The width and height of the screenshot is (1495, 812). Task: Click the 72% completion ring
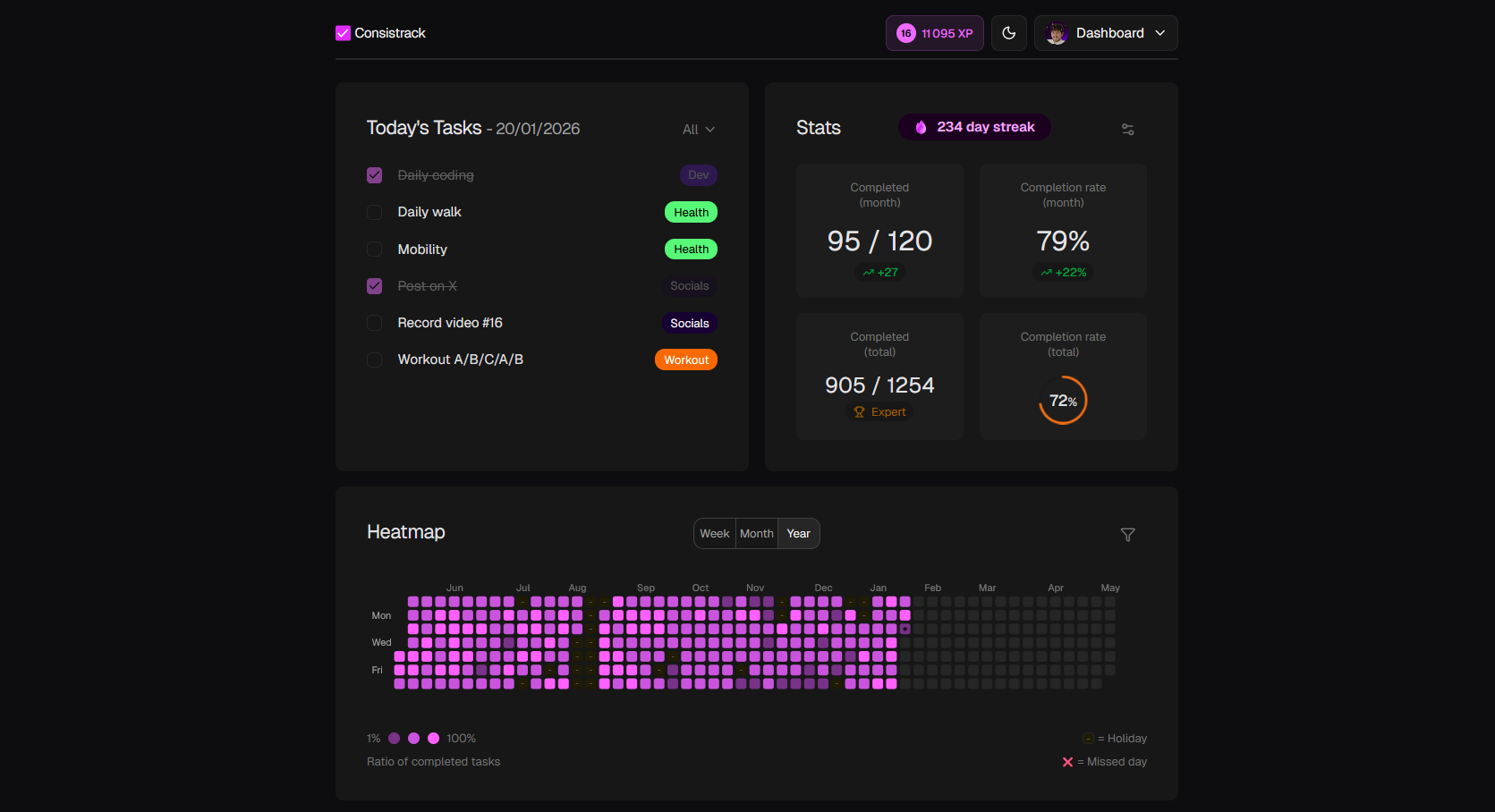[x=1063, y=401]
